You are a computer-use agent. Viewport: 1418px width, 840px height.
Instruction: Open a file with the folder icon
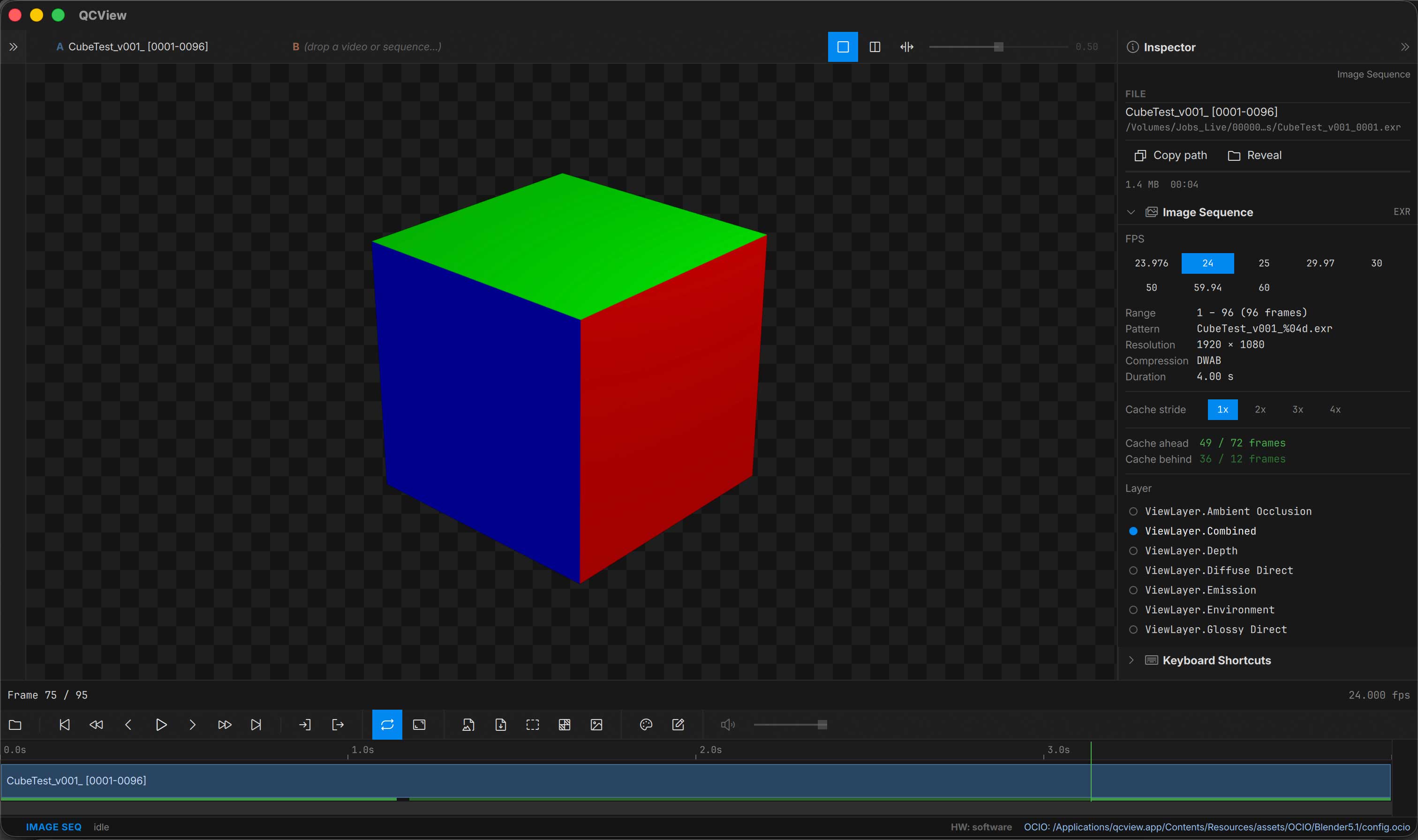[15, 725]
